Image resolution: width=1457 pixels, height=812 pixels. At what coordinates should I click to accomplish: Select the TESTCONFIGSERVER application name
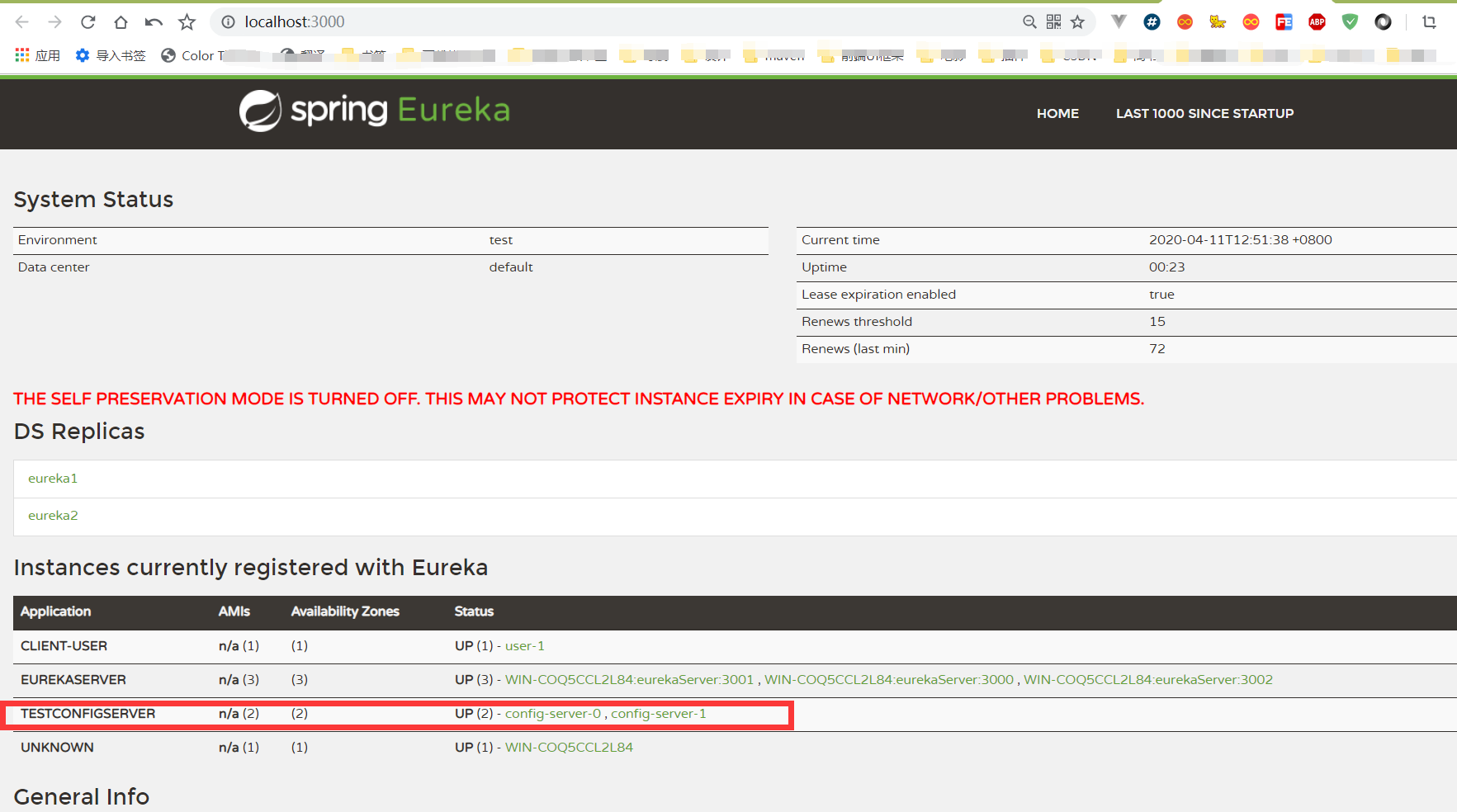point(88,714)
